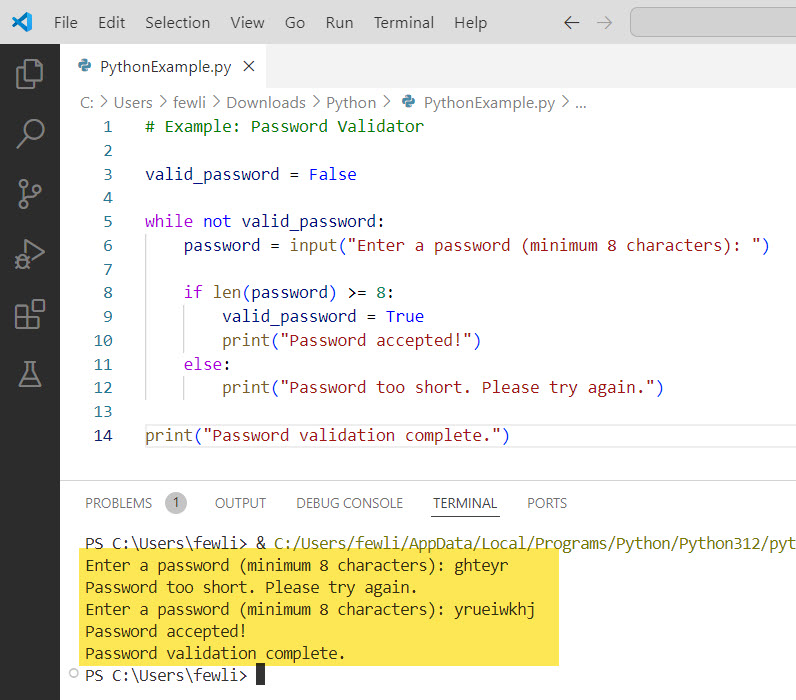Open the Selection menu
The width and height of the screenshot is (796, 700).
coord(177,22)
